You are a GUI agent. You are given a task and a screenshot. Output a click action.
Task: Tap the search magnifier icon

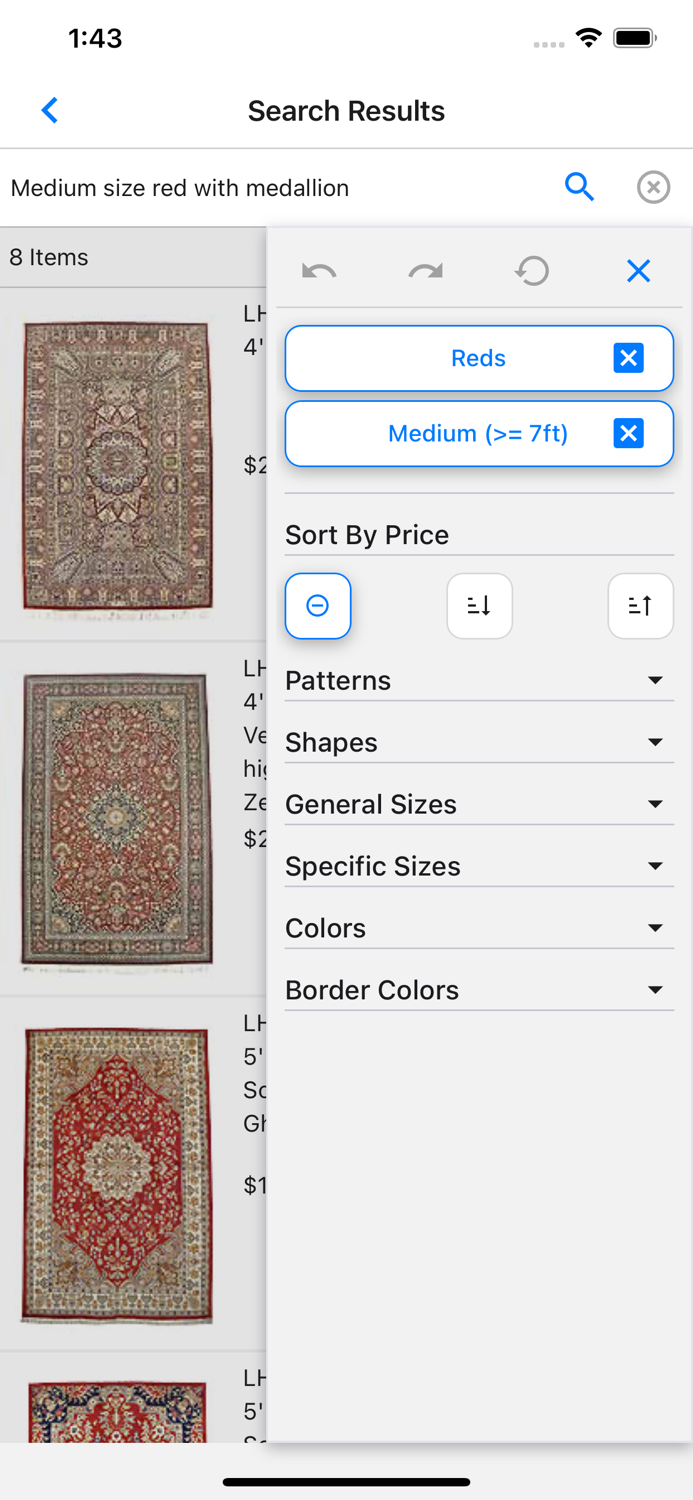[580, 187]
